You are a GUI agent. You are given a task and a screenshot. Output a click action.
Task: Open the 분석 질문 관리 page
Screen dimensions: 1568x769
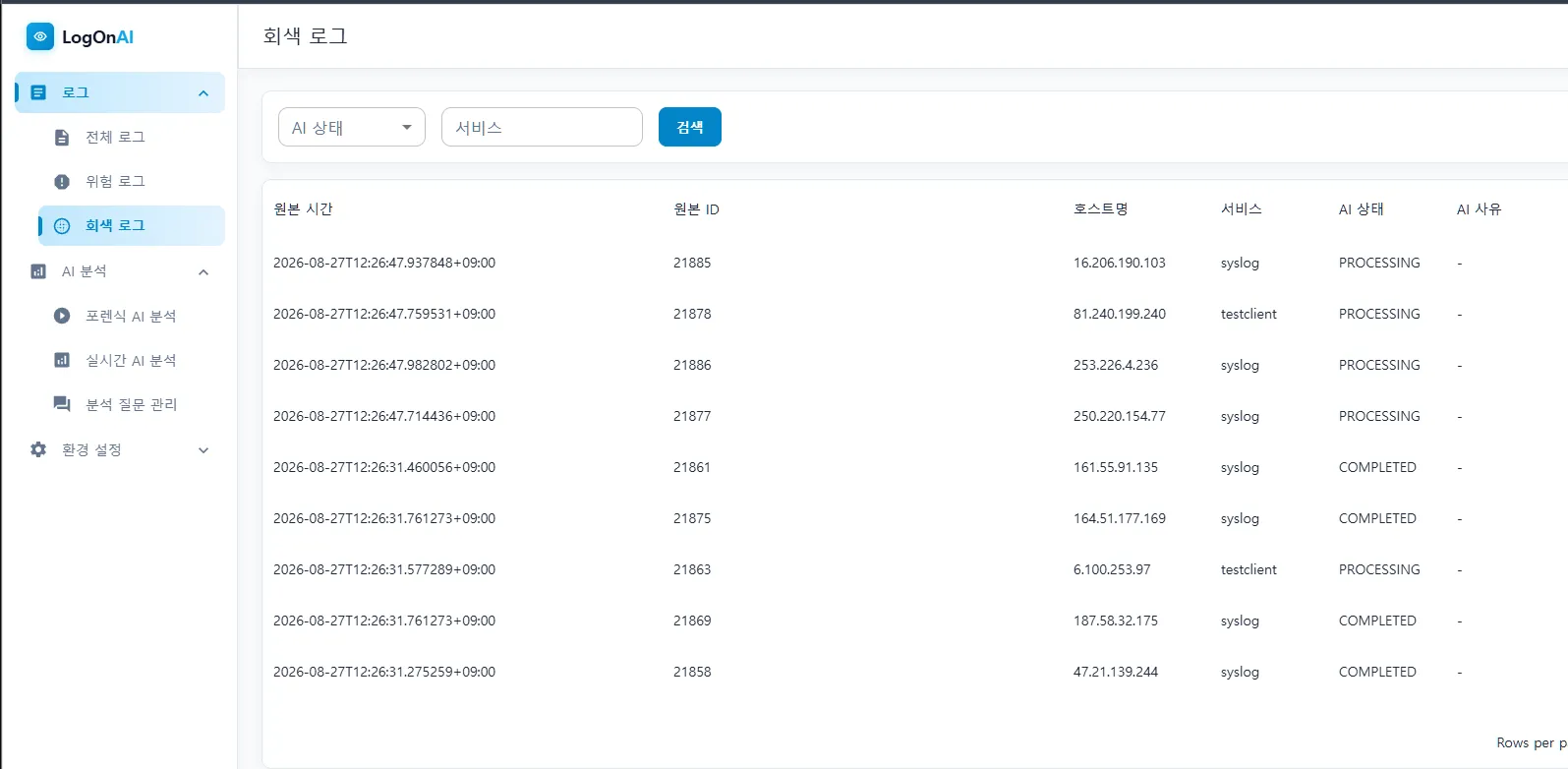pos(131,404)
